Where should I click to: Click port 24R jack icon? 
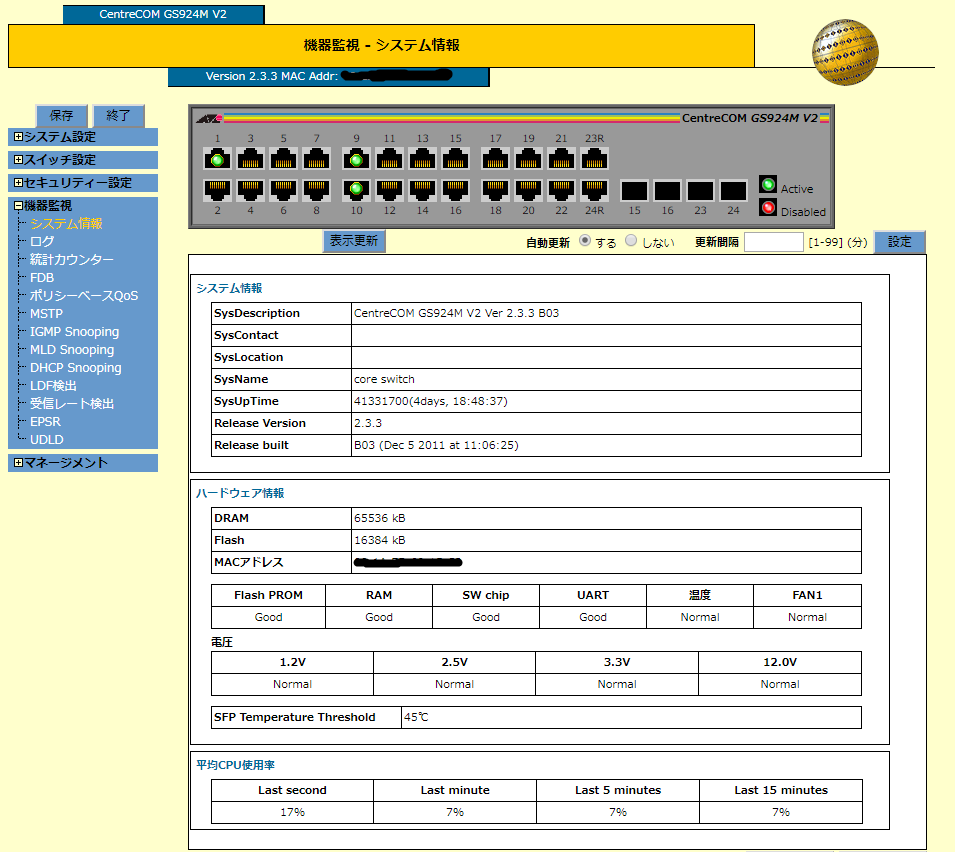594,190
